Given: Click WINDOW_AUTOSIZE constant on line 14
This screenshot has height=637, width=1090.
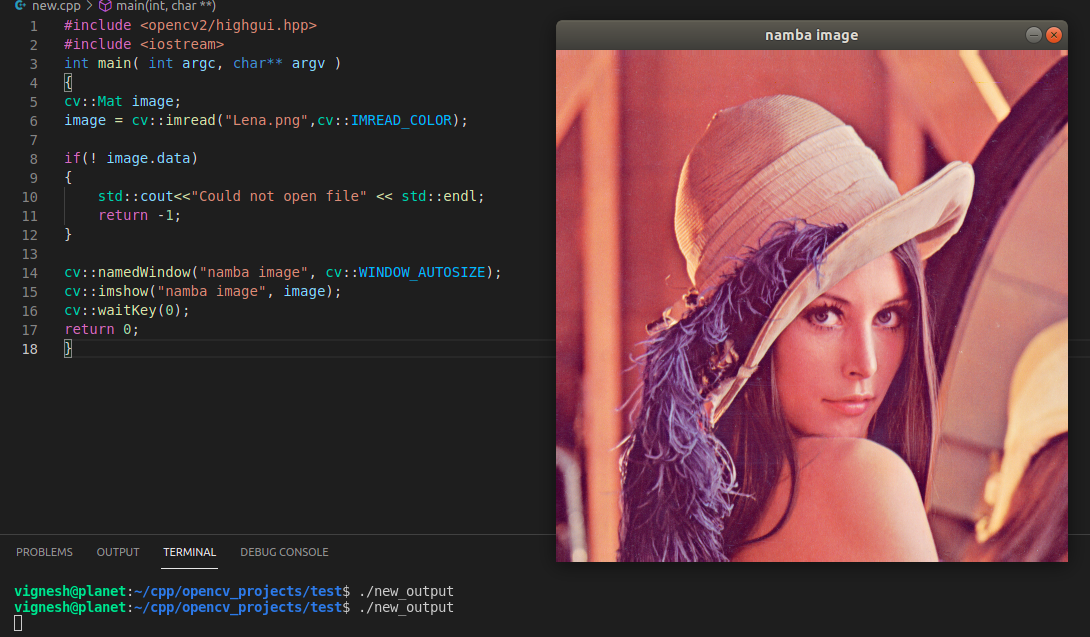Looking at the screenshot, I should pyautogui.click(x=422, y=272).
